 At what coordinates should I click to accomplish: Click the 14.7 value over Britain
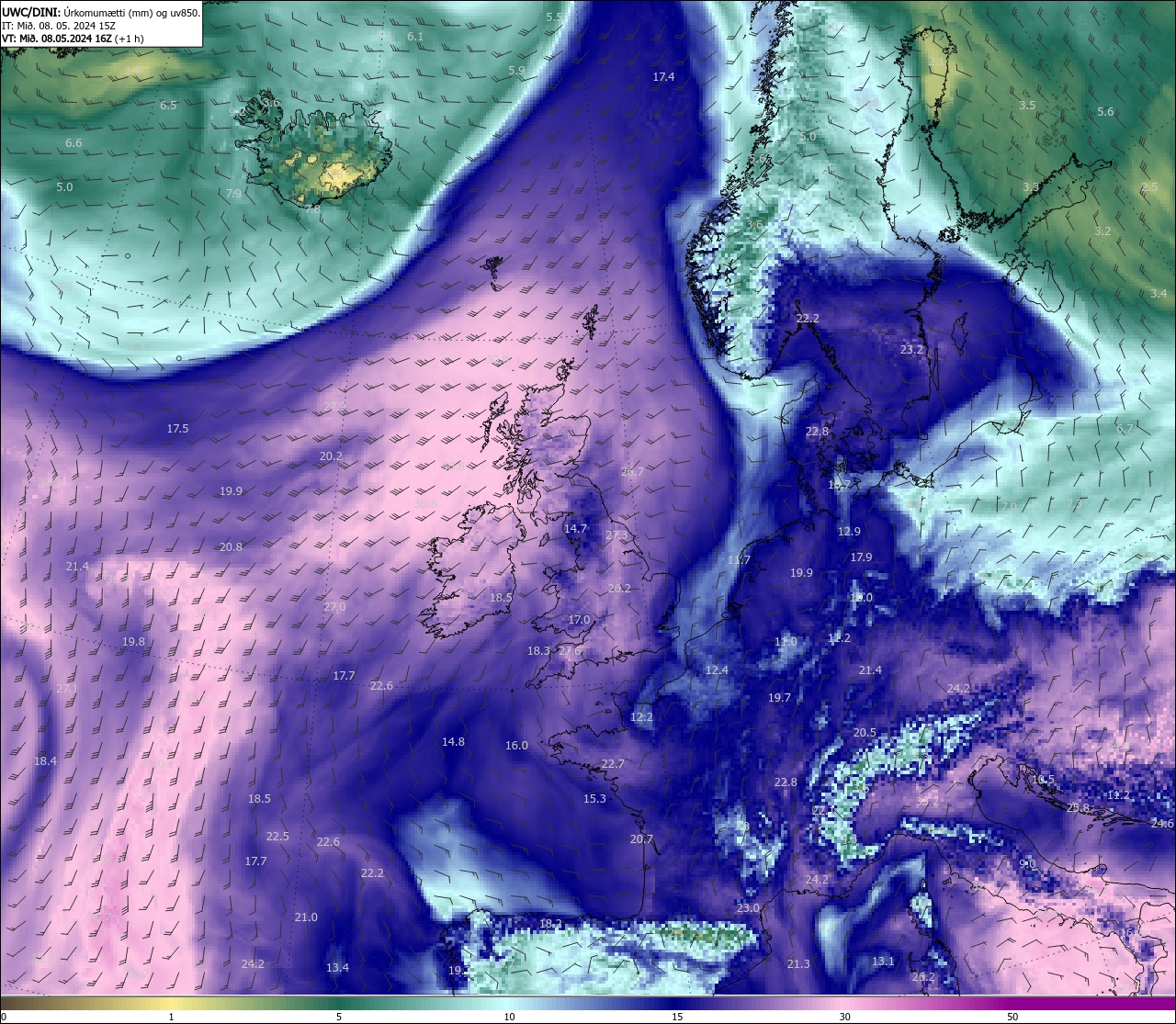click(575, 529)
